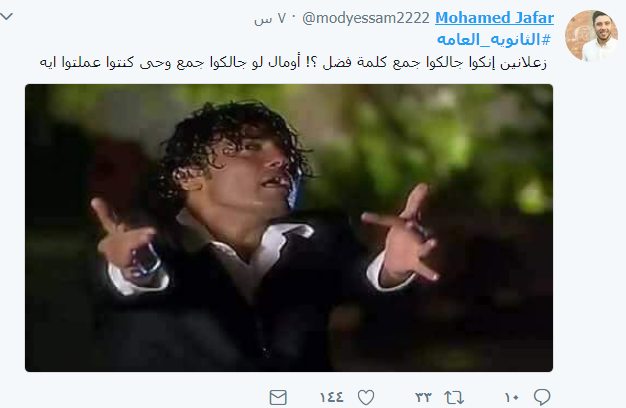
Task: Open the attached meme image
Action: 289,228
